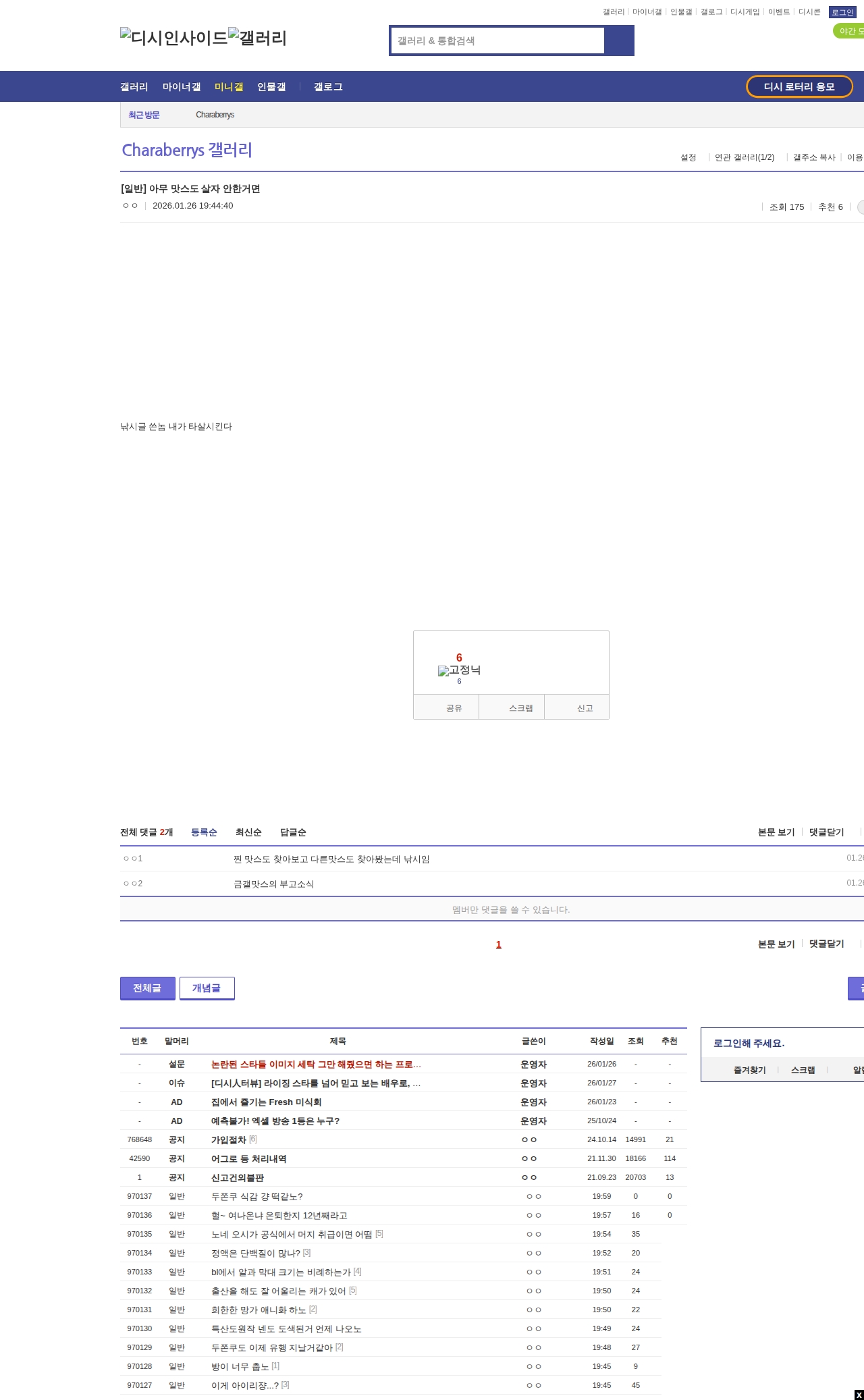Copy gallery address with 갤주소 복사
Viewport: 864px width, 1400px height.
[x=814, y=157]
